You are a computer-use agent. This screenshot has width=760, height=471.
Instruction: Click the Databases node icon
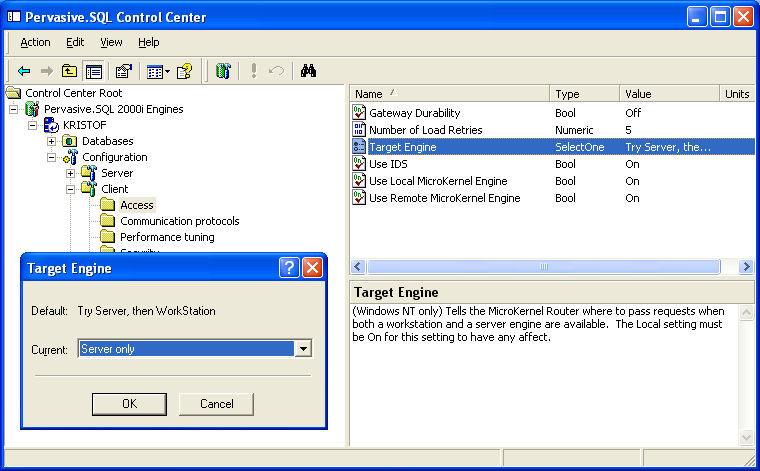(69, 141)
